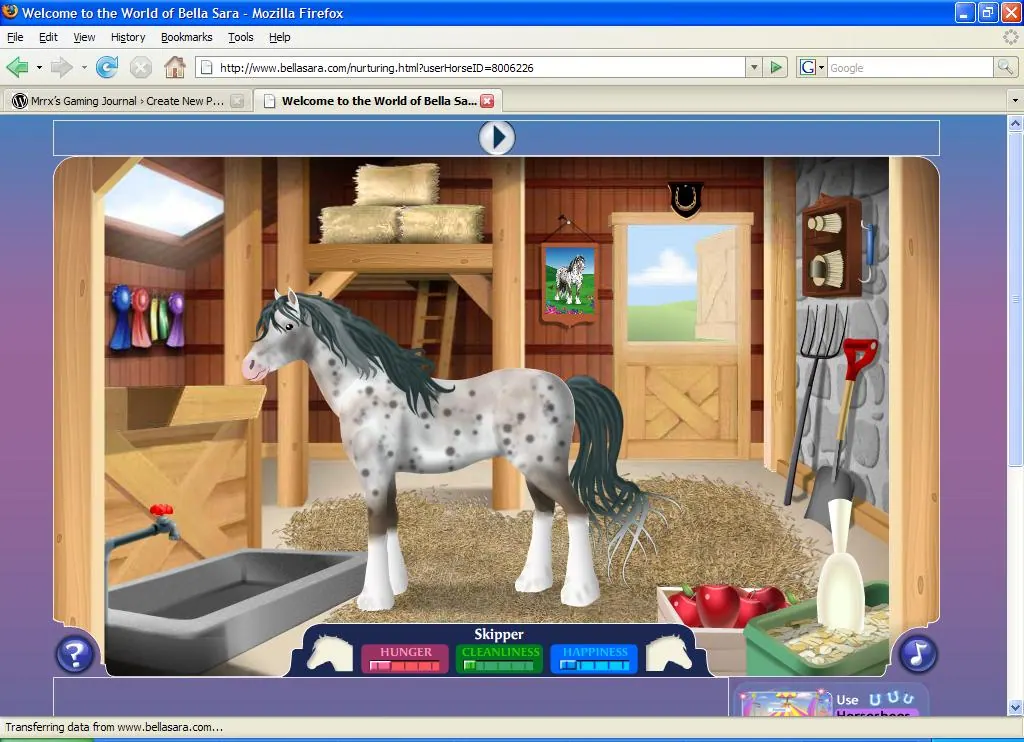Select the next horse head icon right of Happiness
Image resolution: width=1024 pixels, height=742 pixels.
(669, 653)
